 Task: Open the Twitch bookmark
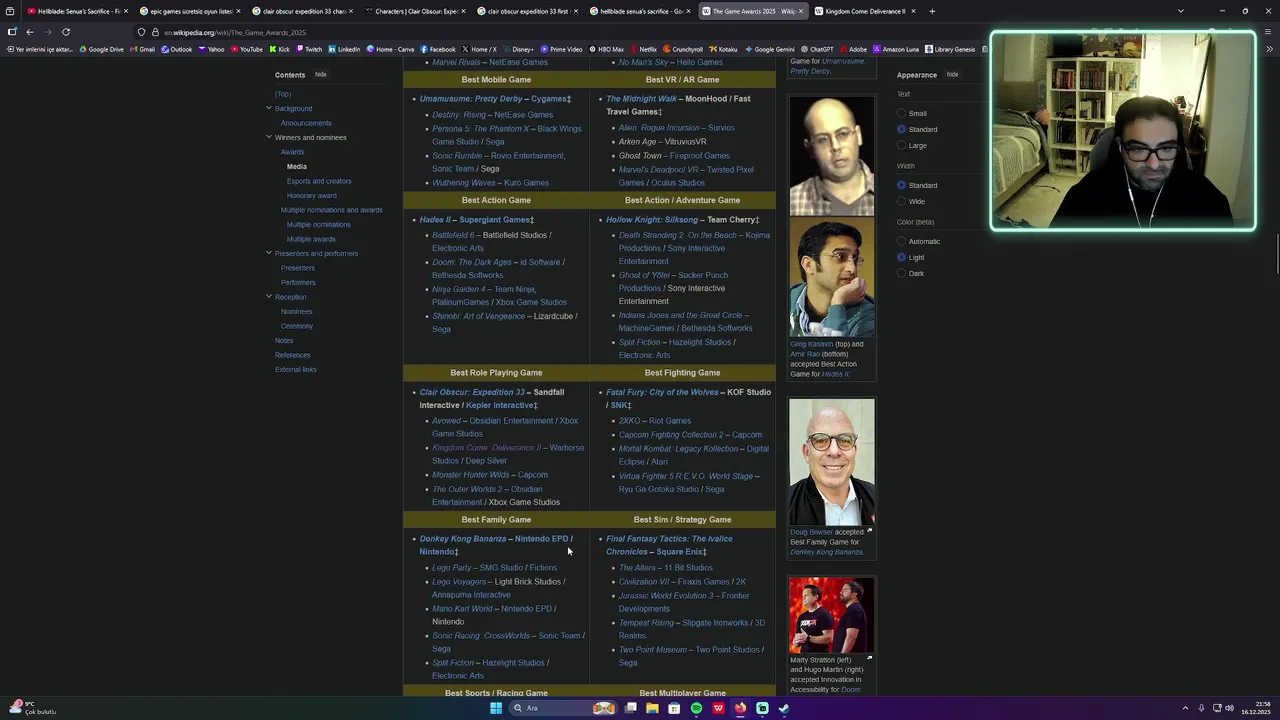(308, 49)
